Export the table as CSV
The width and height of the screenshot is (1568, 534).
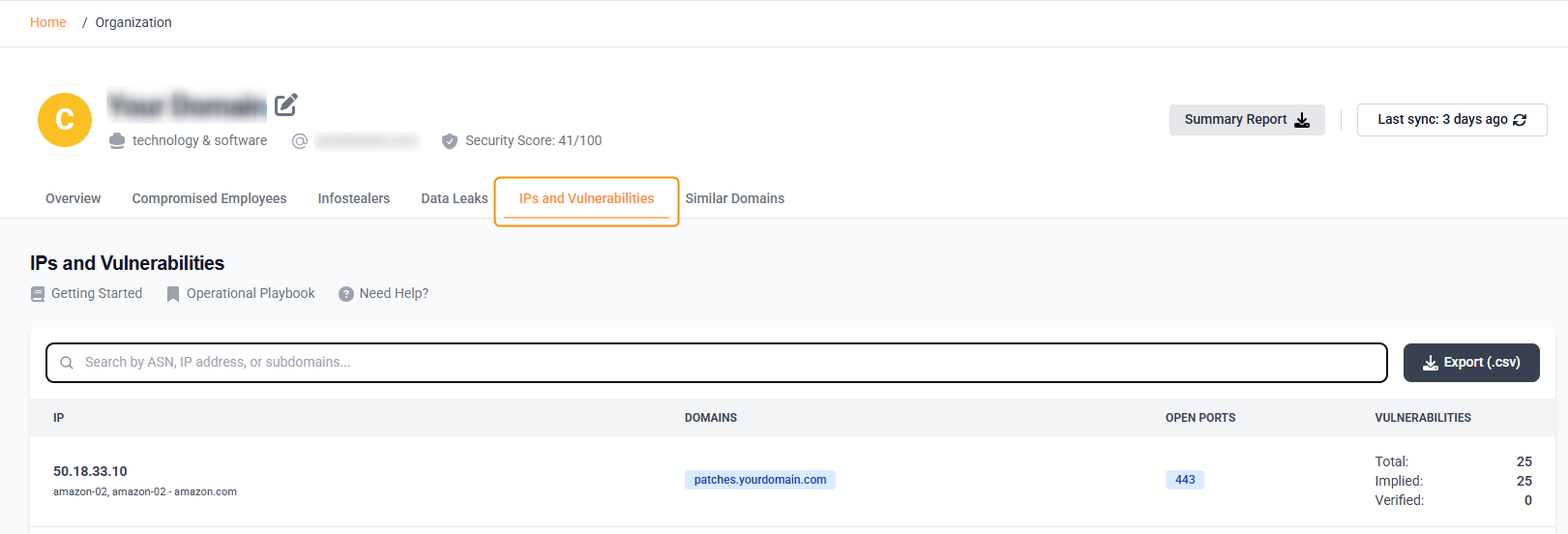pos(1471,363)
